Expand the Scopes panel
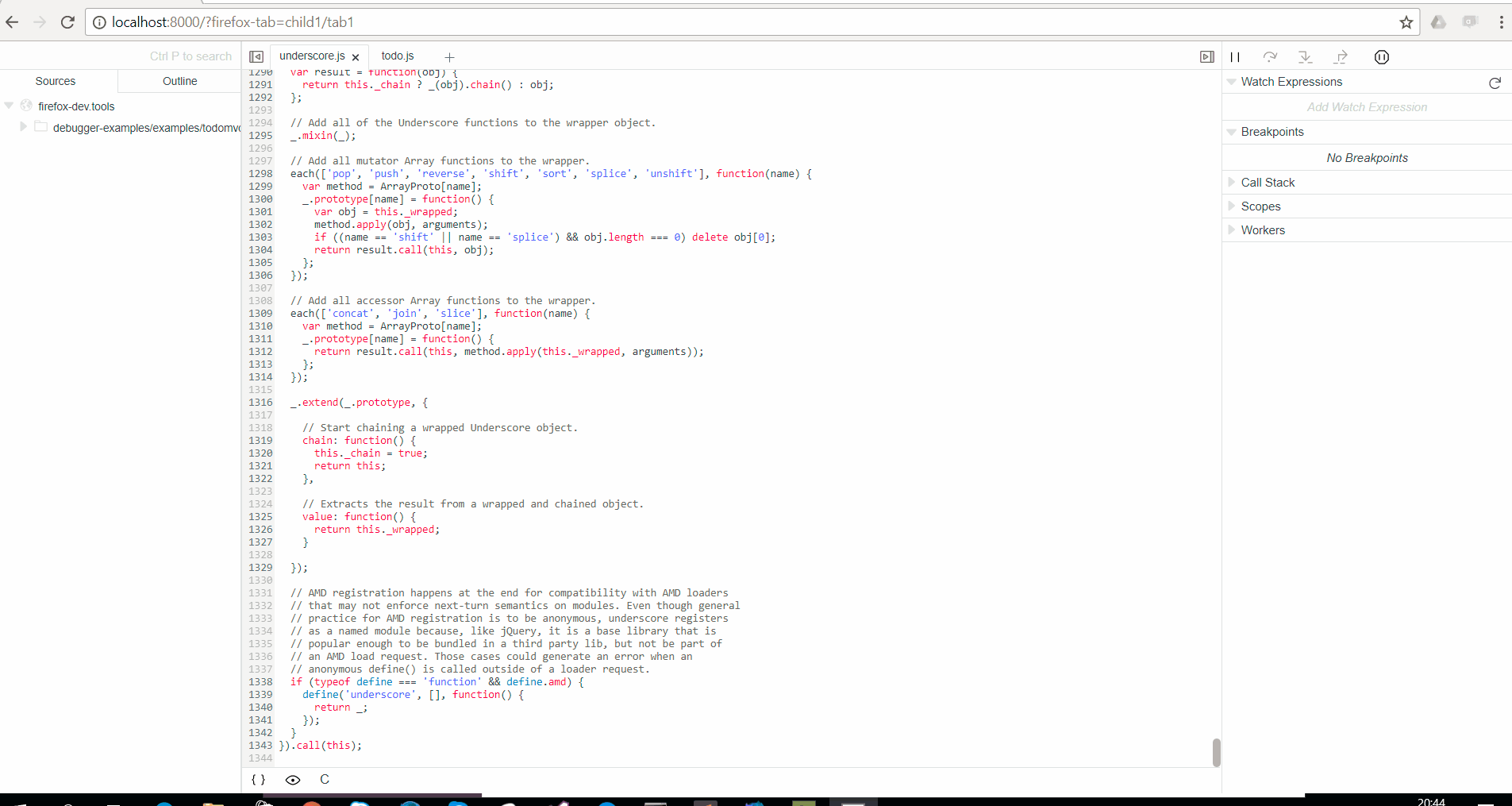Image resolution: width=1512 pixels, height=806 pixels. point(1260,206)
